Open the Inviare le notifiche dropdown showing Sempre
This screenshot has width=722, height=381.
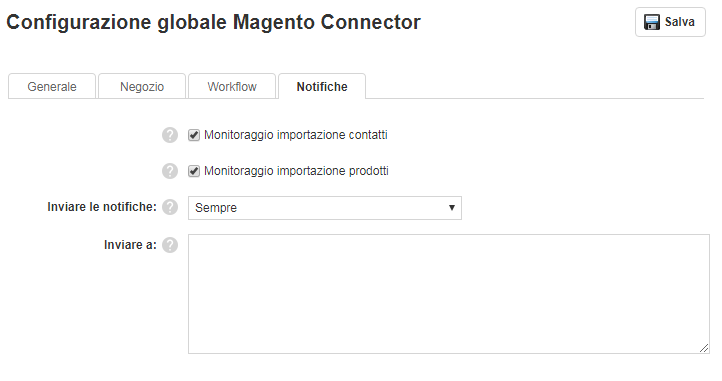325,208
